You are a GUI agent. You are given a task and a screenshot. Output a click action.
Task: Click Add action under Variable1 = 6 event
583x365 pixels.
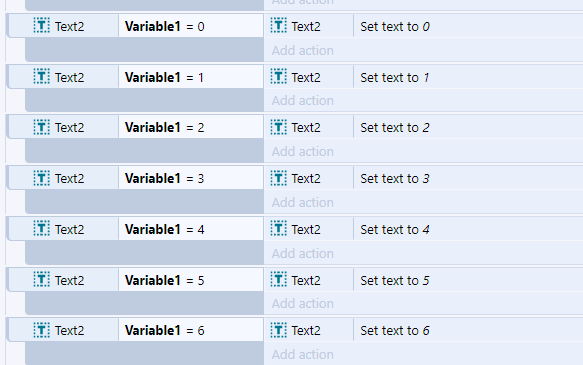point(303,354)
